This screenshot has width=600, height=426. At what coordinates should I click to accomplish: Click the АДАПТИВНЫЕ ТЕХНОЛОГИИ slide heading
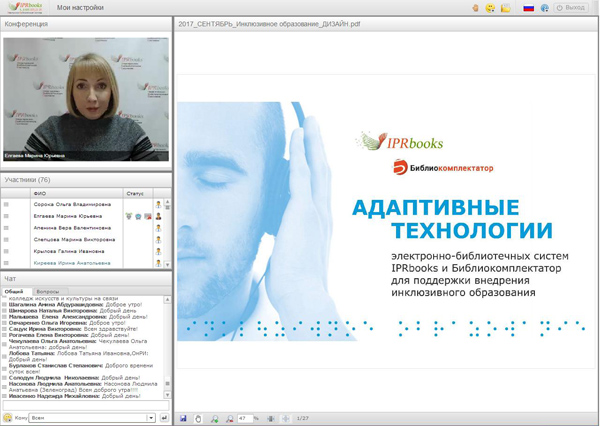(452, 219)
